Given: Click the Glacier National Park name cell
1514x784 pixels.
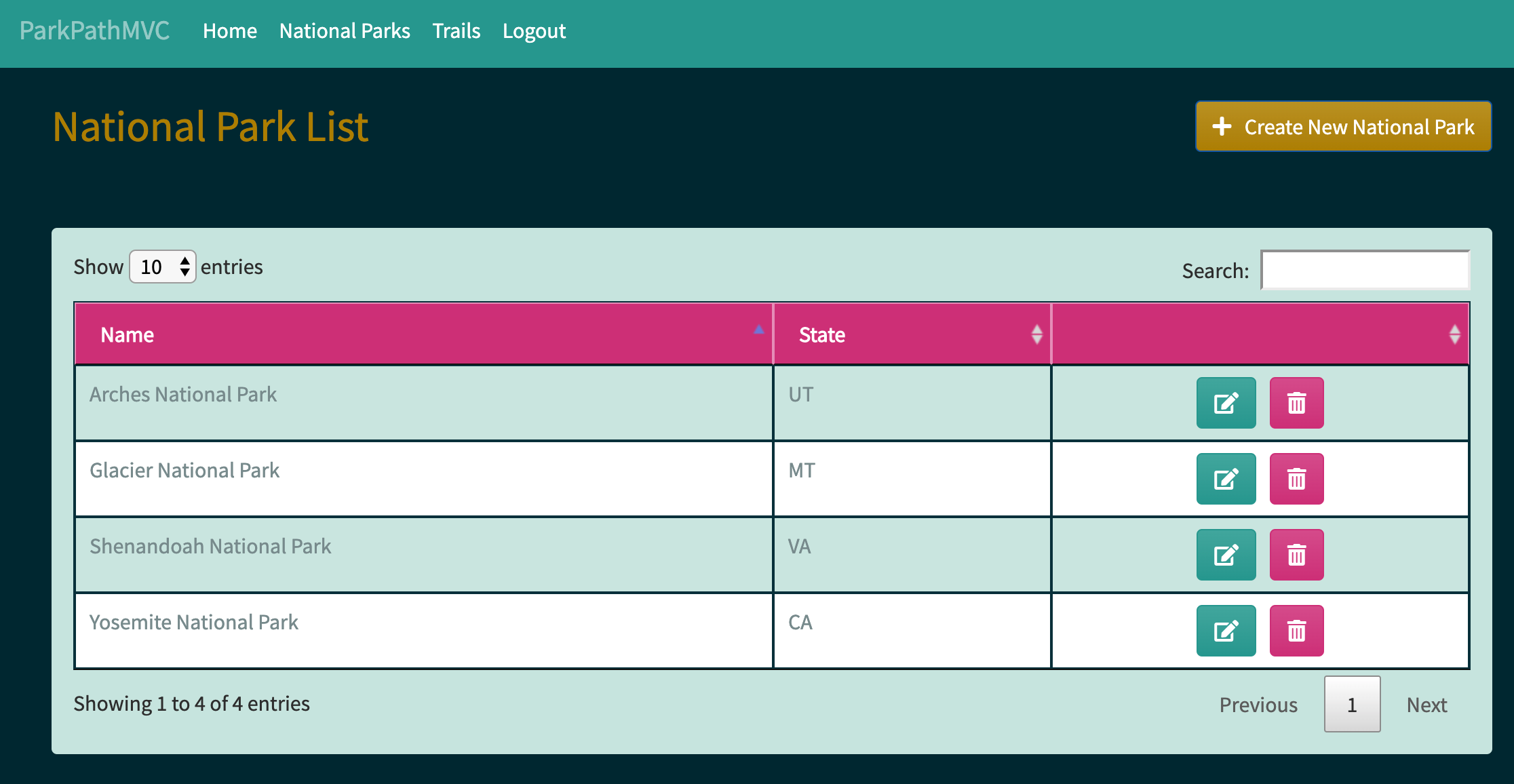Looking at the screenshot, I should pyautogui.click(x=424, y=479).
